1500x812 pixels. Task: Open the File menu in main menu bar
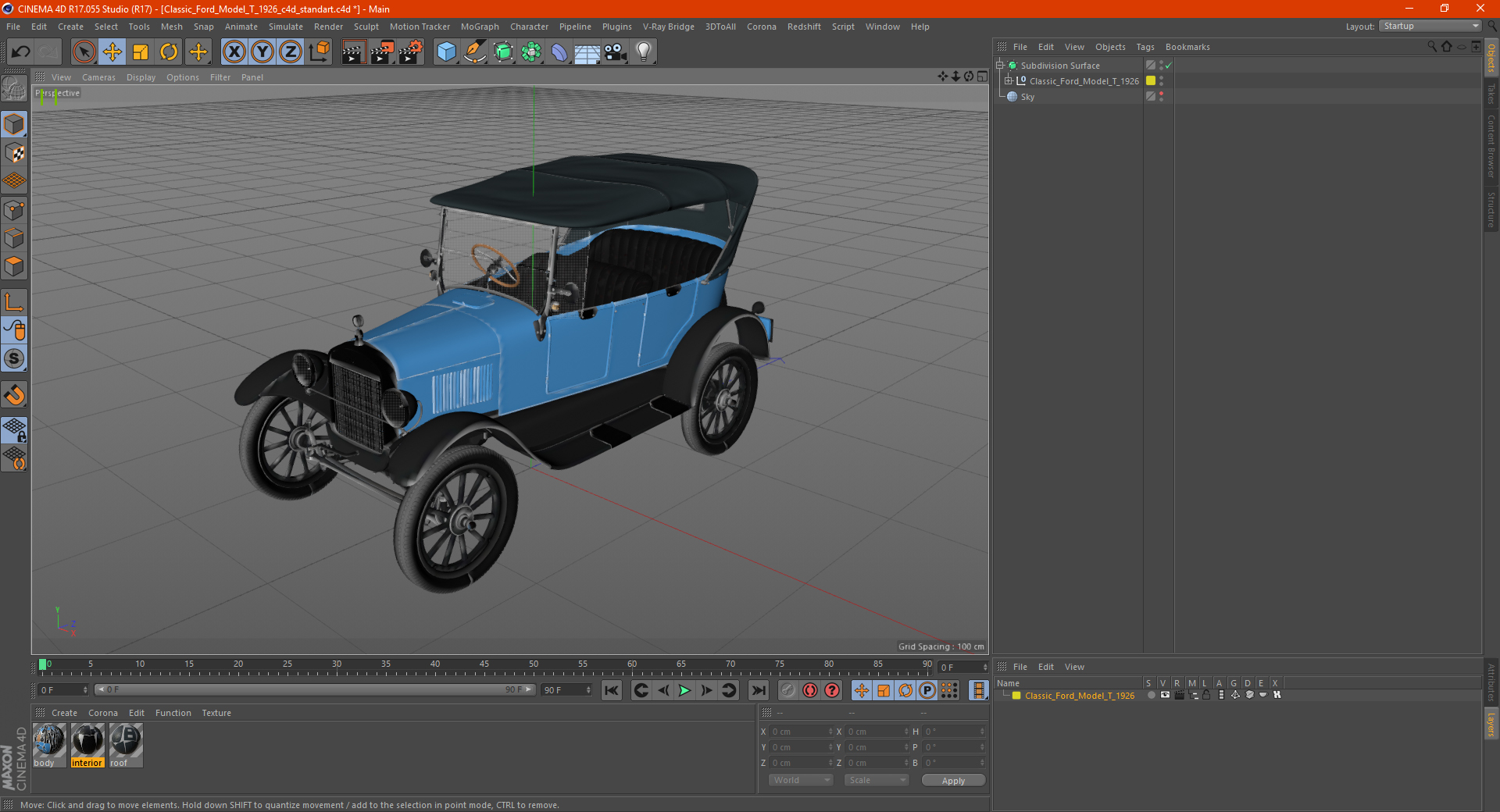pyautogui.click(x=13, y=27)
